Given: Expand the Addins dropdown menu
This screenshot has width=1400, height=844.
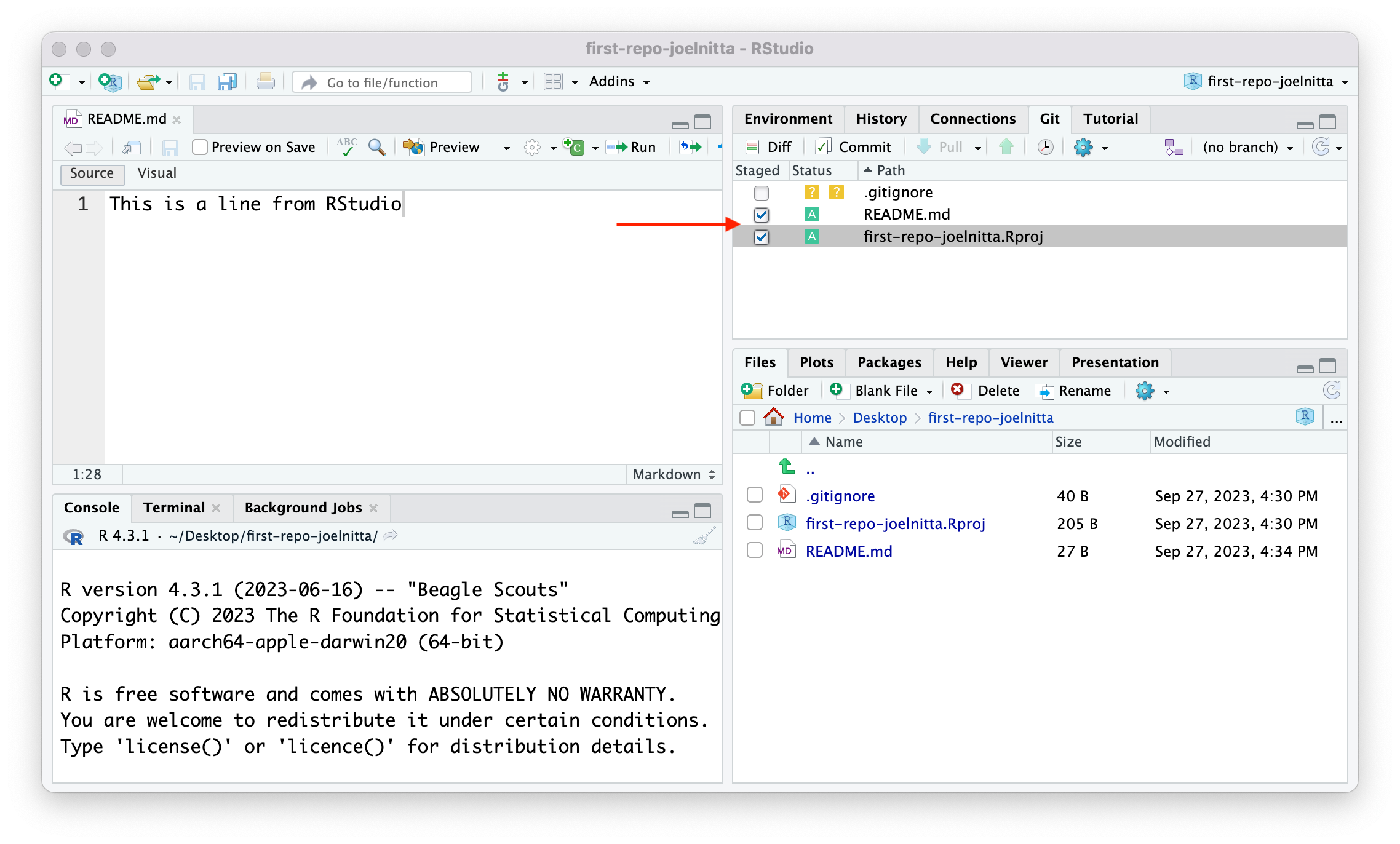Looking at the screenshot, I should click(619, 82).
